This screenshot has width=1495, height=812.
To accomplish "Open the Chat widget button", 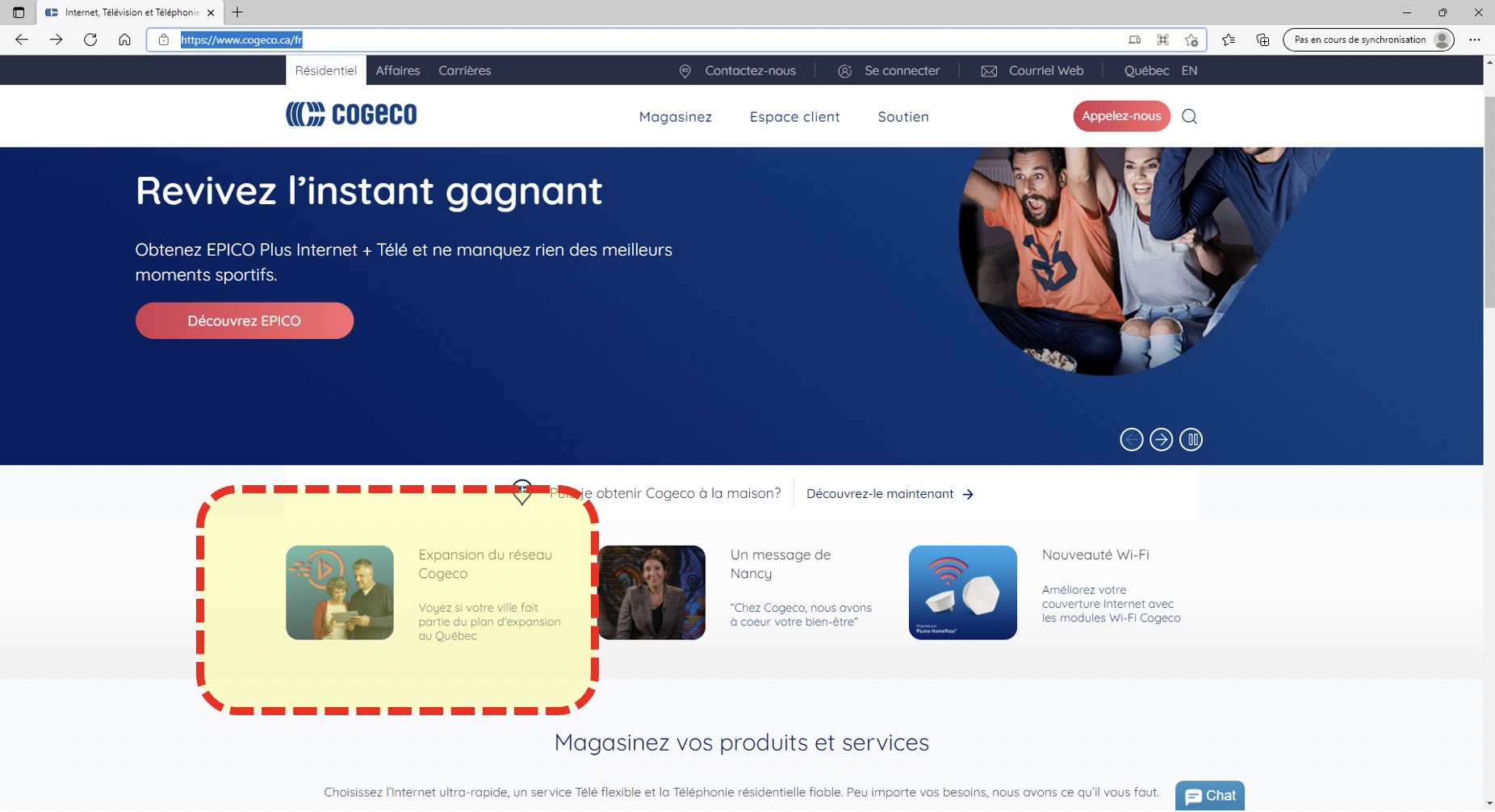I will click(x=1210, y=796).
